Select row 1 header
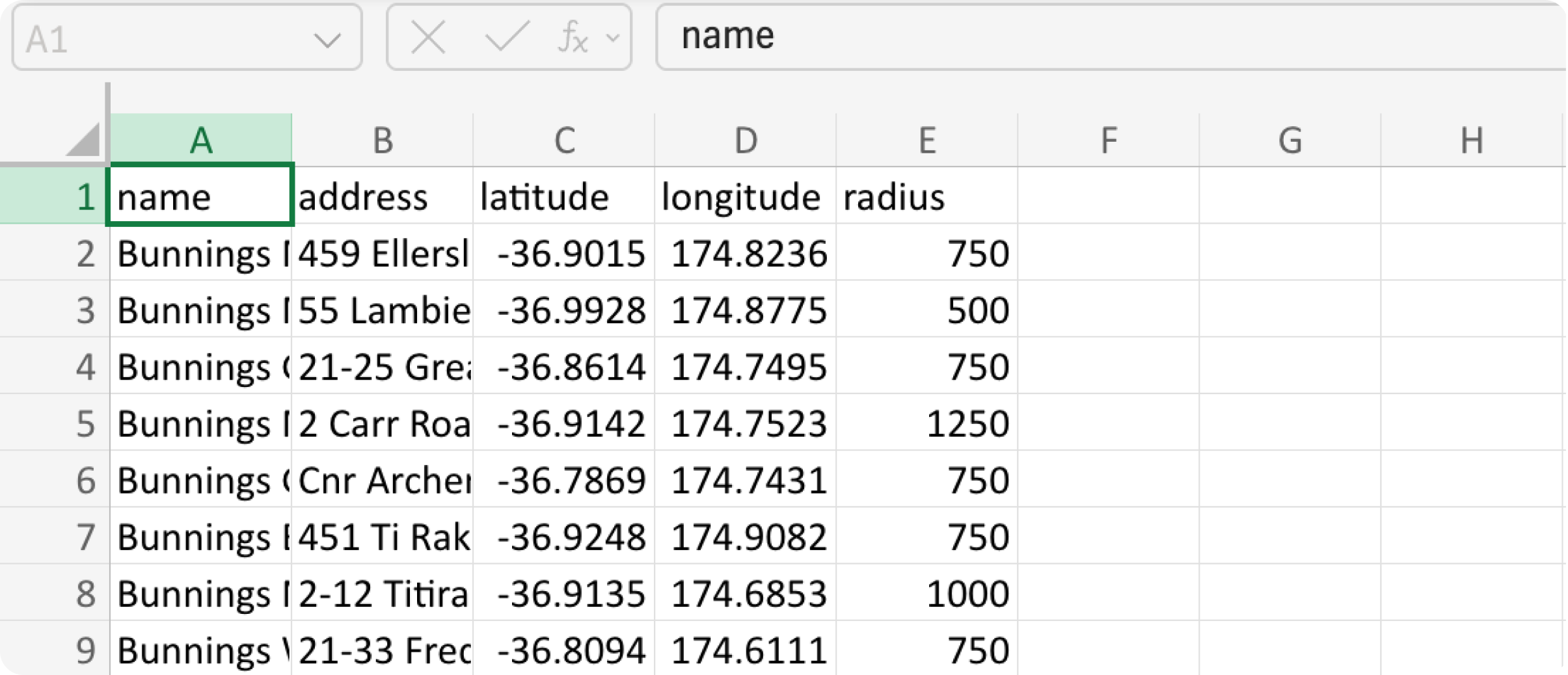This screenshot has height=675, width=1568. [x=54, y=196]
